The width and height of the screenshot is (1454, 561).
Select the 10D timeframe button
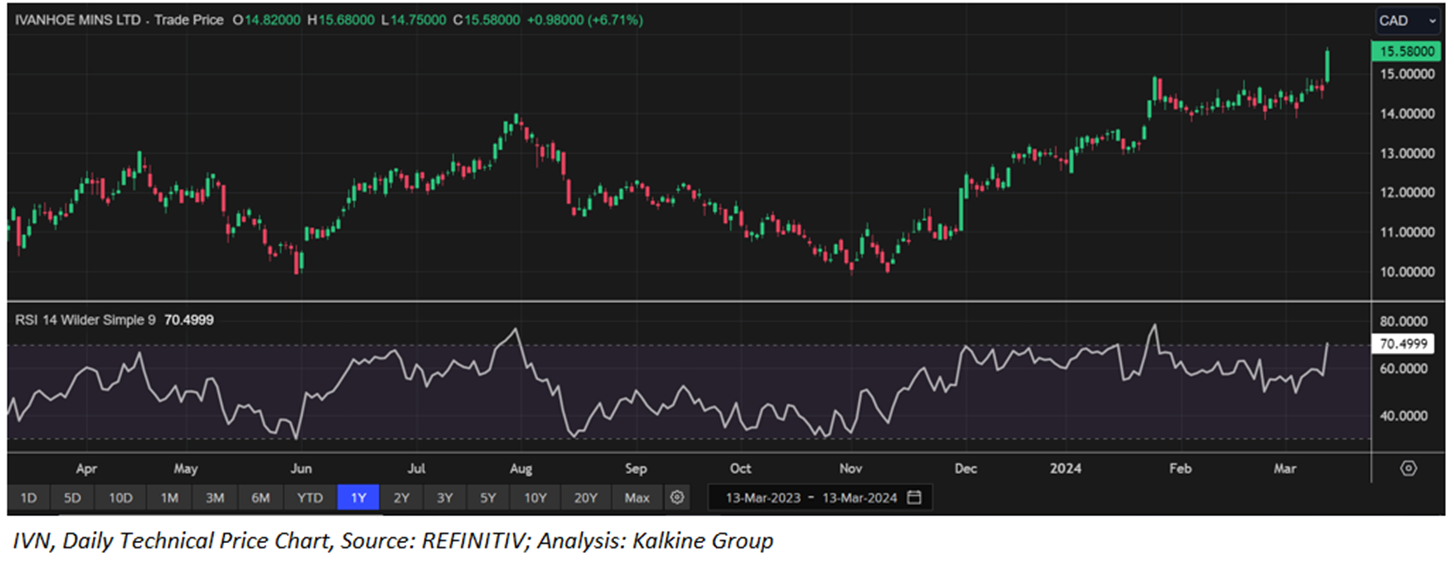[x=121, y=497]
